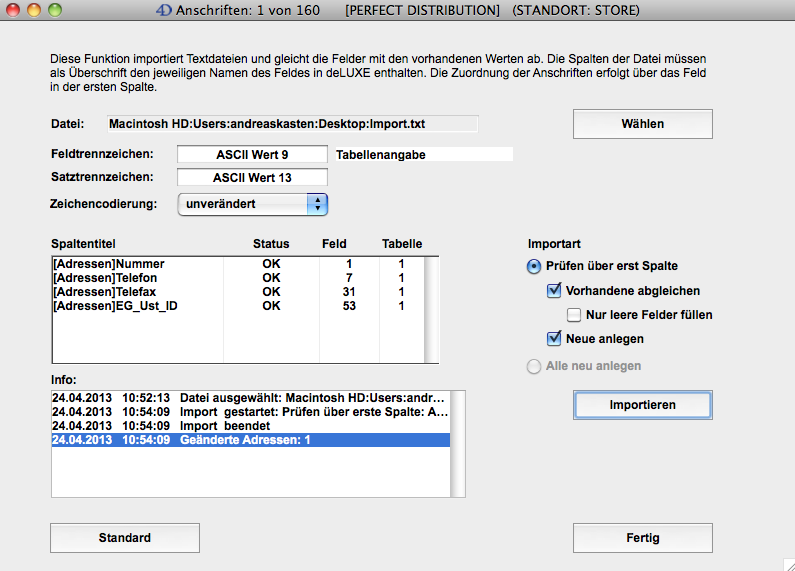Minimize the window using the yellow button
The height and width of the screenshot is (571, 795).
click(34, 10)
